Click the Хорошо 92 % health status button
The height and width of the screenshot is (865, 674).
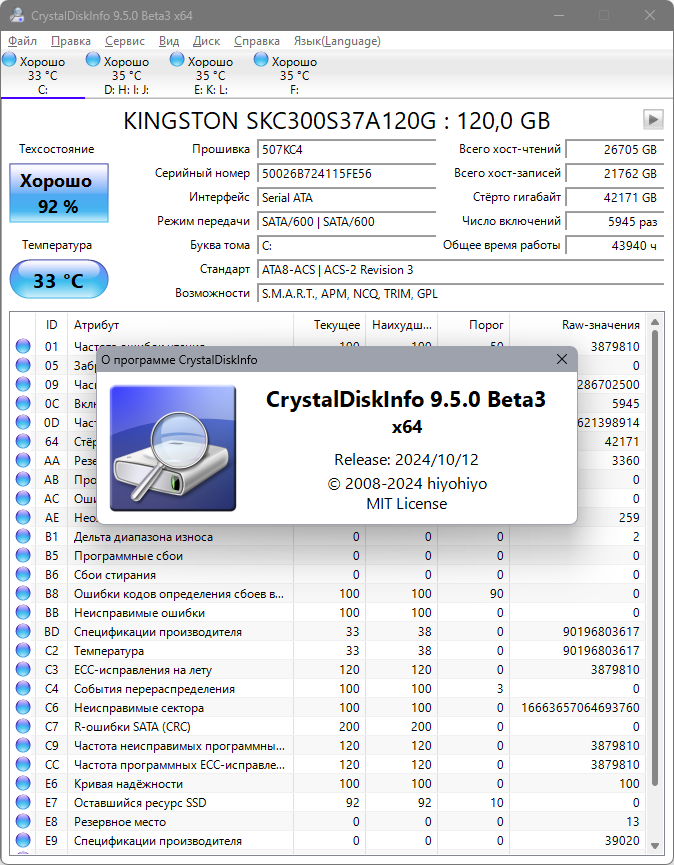pyautogui.click(x=58, y=193)
